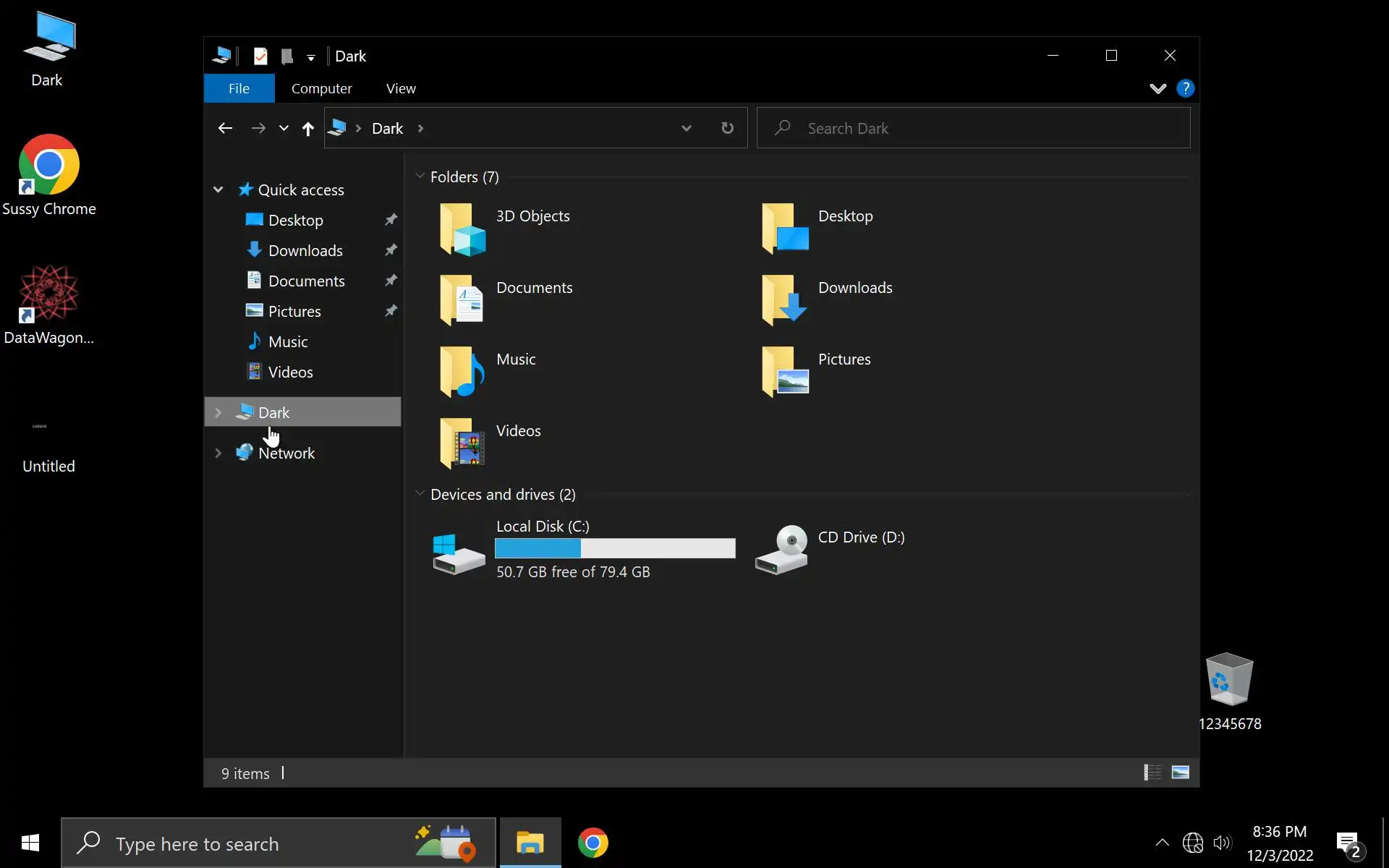This screenshot has height=868, width=1389.
Task: Open the 3D Objects folder
Action: pos(463,229)
